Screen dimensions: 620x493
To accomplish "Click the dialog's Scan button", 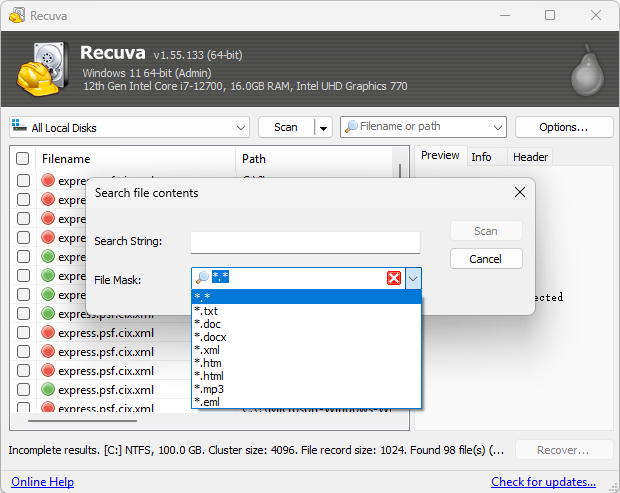I will coord(486,231).
